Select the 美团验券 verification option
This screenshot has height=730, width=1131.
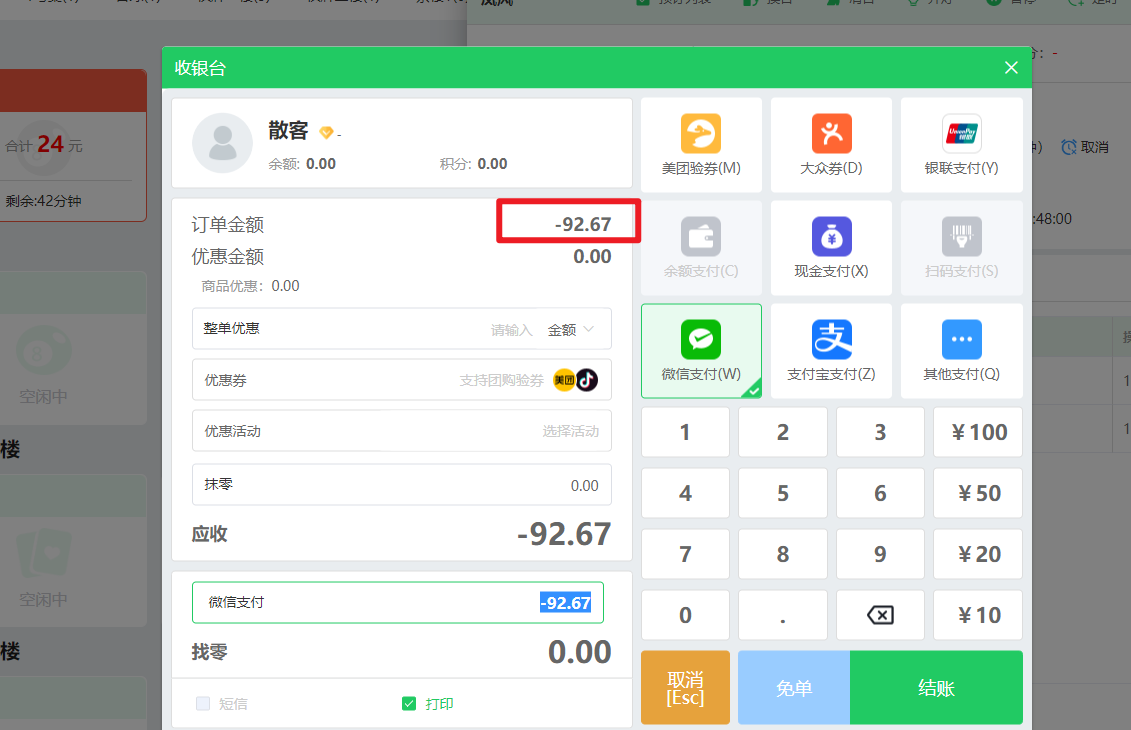point(701,144)
